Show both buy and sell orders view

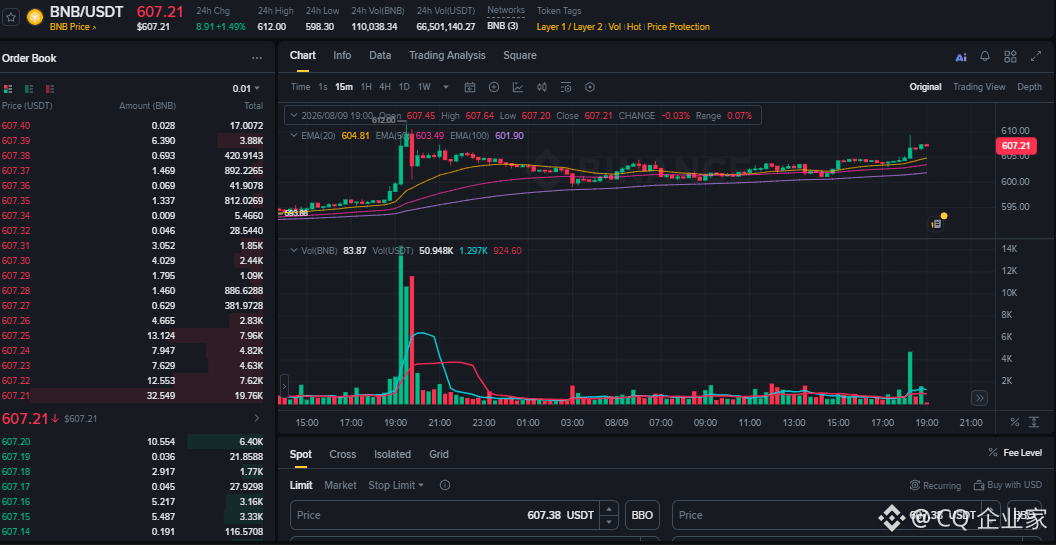click(8, 89)
